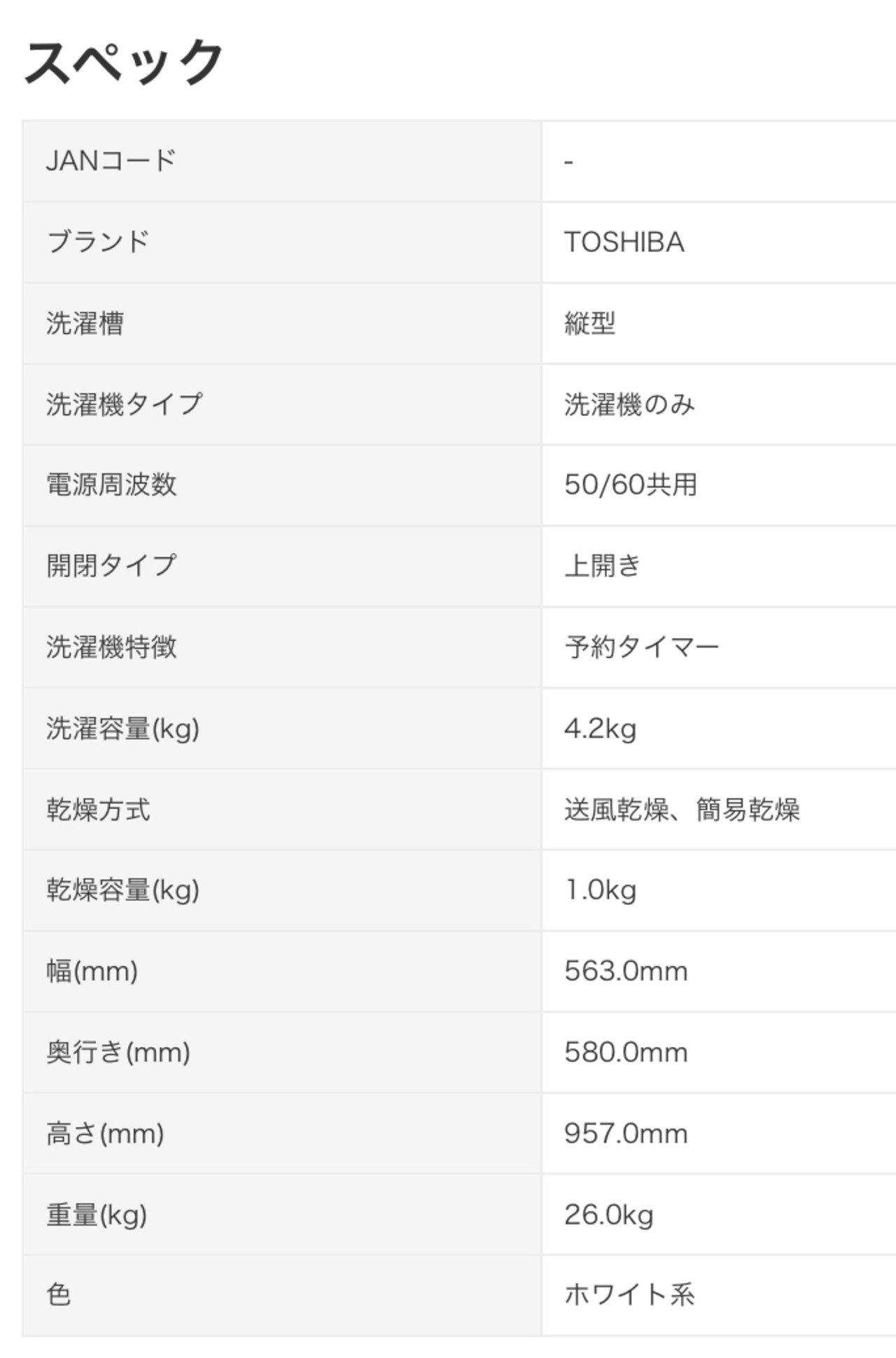Select the 580.0mm depth value
896x1358 pixels.
(626, 1053)
